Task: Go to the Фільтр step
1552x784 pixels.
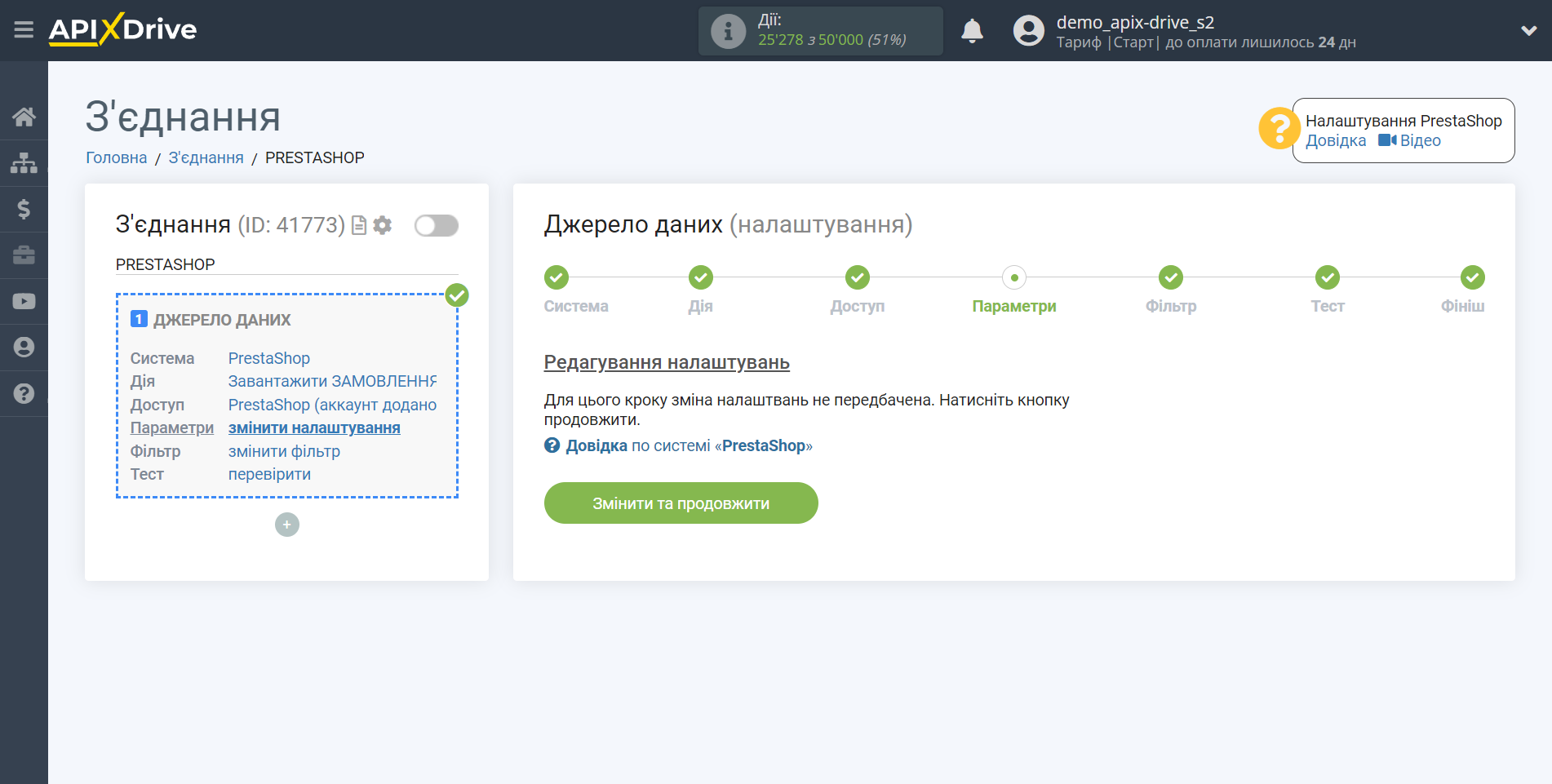Action: point(1171,277)
